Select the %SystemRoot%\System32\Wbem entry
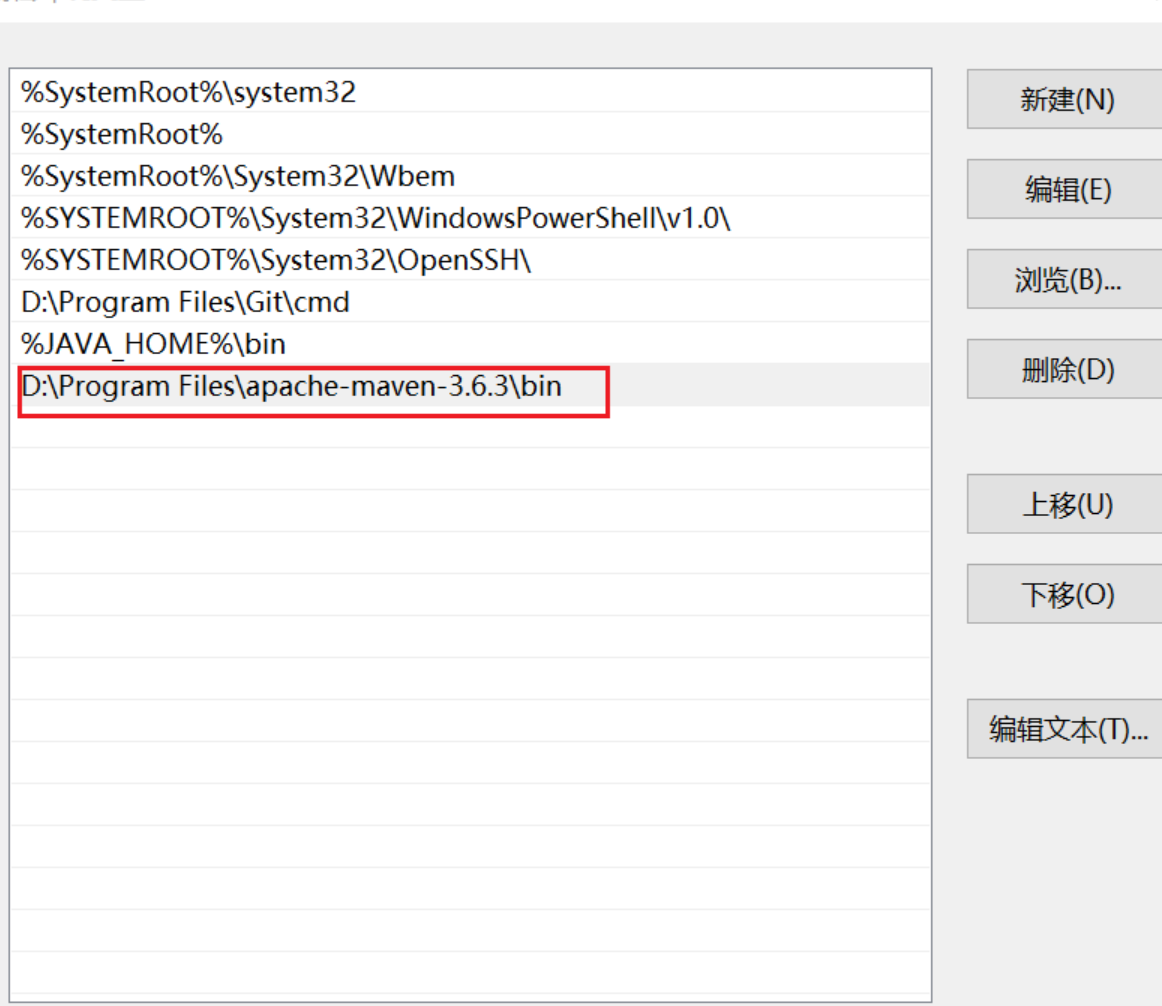 pos(471,176)
